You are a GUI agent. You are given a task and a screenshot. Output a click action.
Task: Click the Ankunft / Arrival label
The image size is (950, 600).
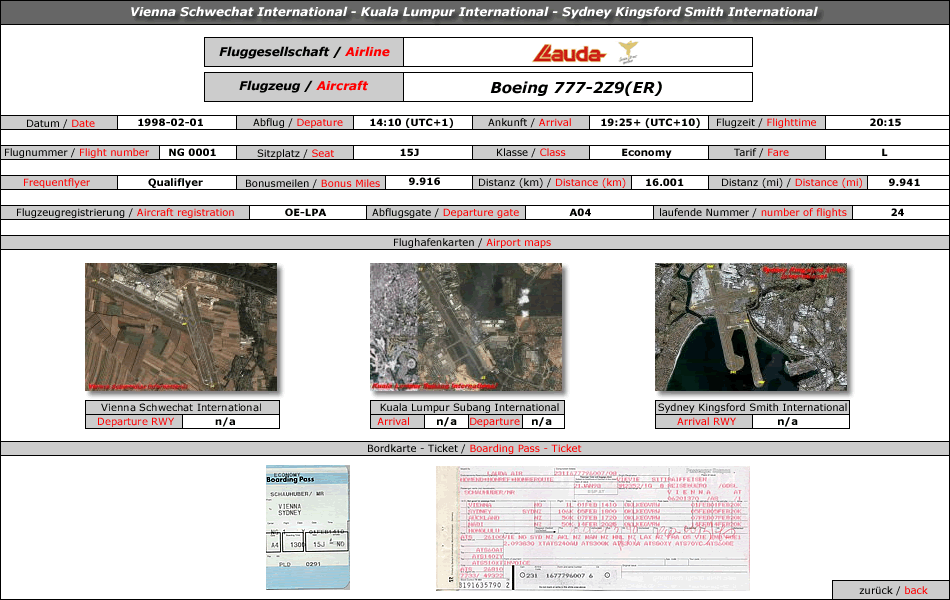pyautogui.click(x=531, y=122)
